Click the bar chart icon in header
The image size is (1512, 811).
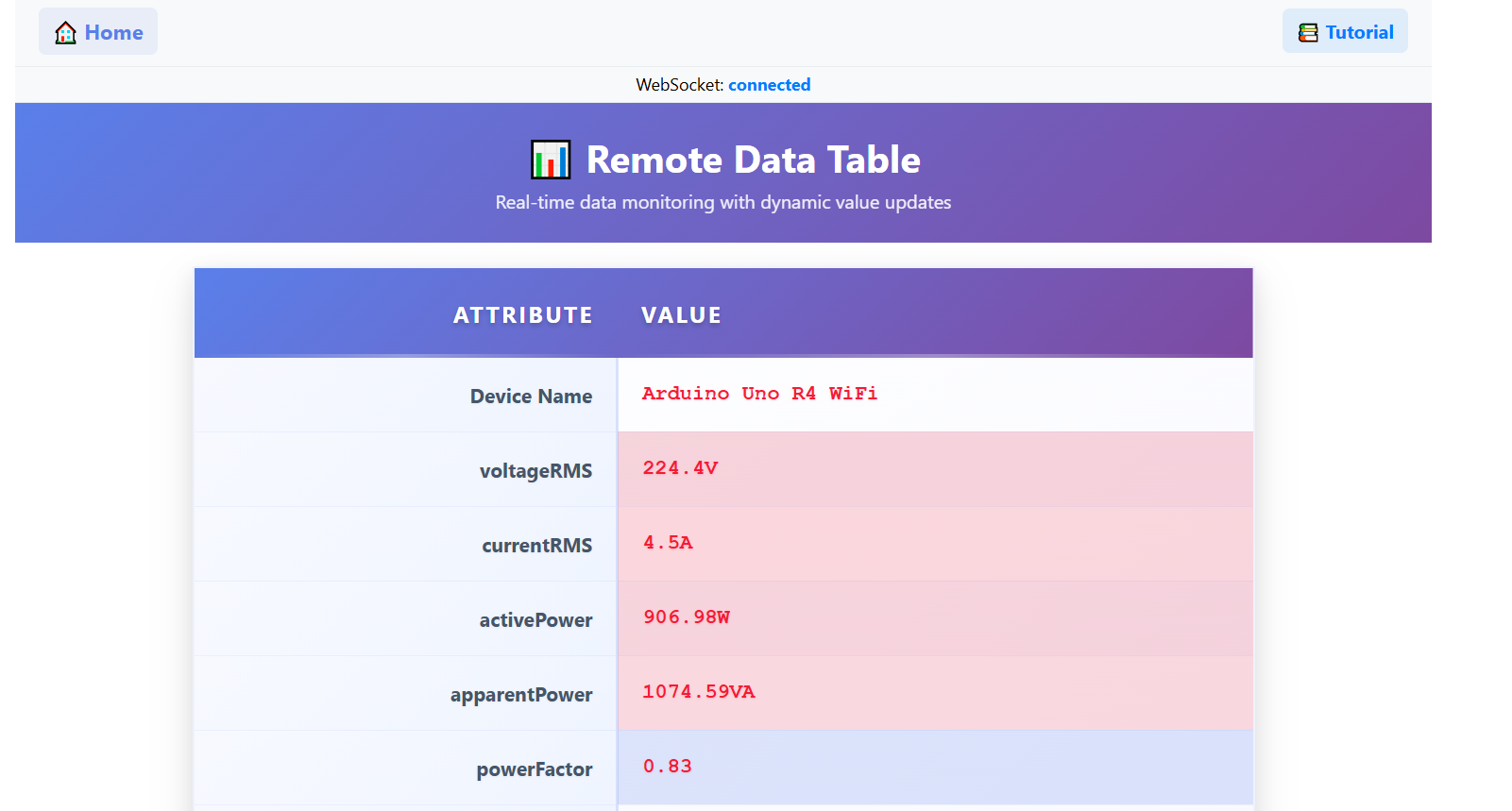click(551, 160)
